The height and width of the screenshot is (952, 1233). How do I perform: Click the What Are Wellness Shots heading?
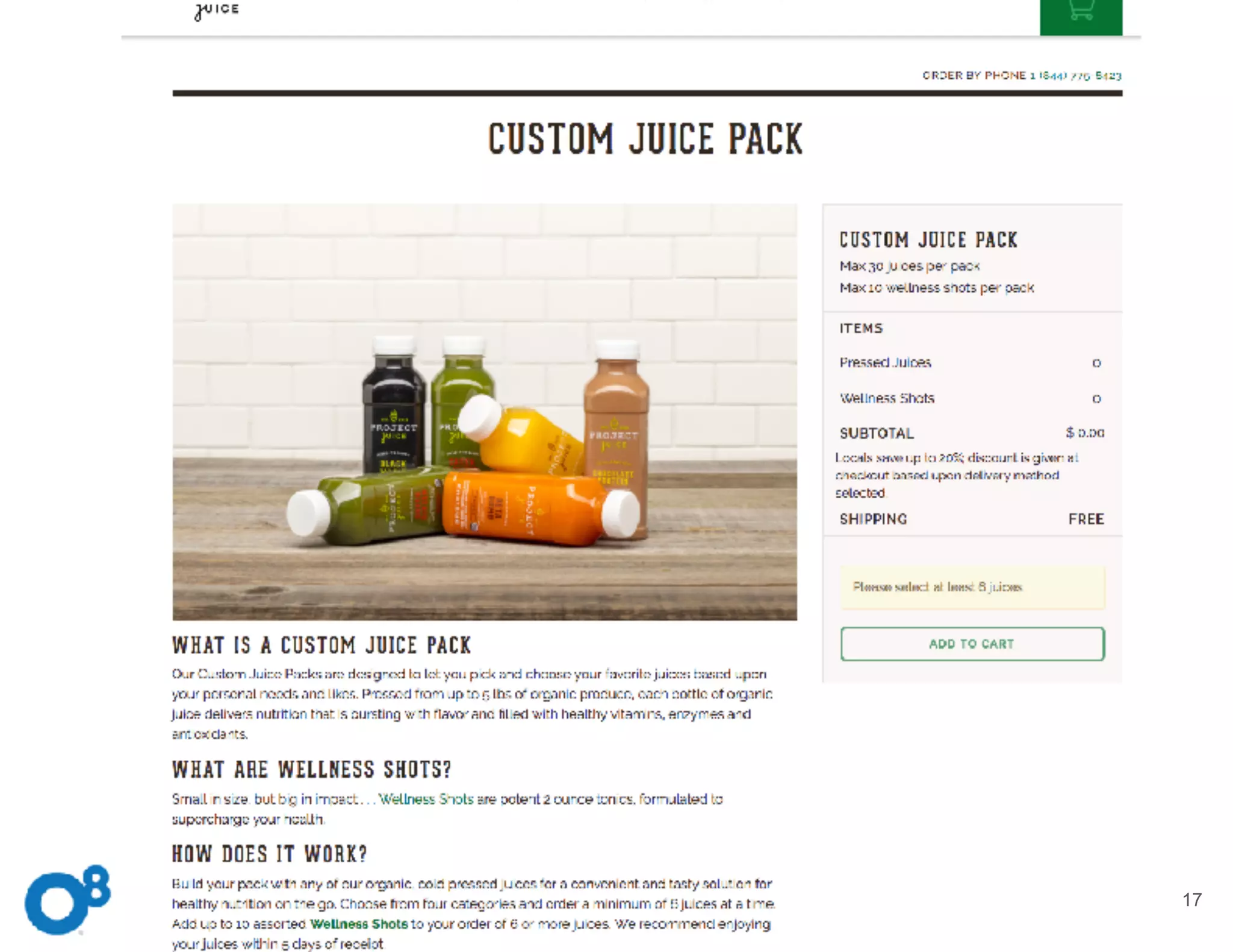311,770
